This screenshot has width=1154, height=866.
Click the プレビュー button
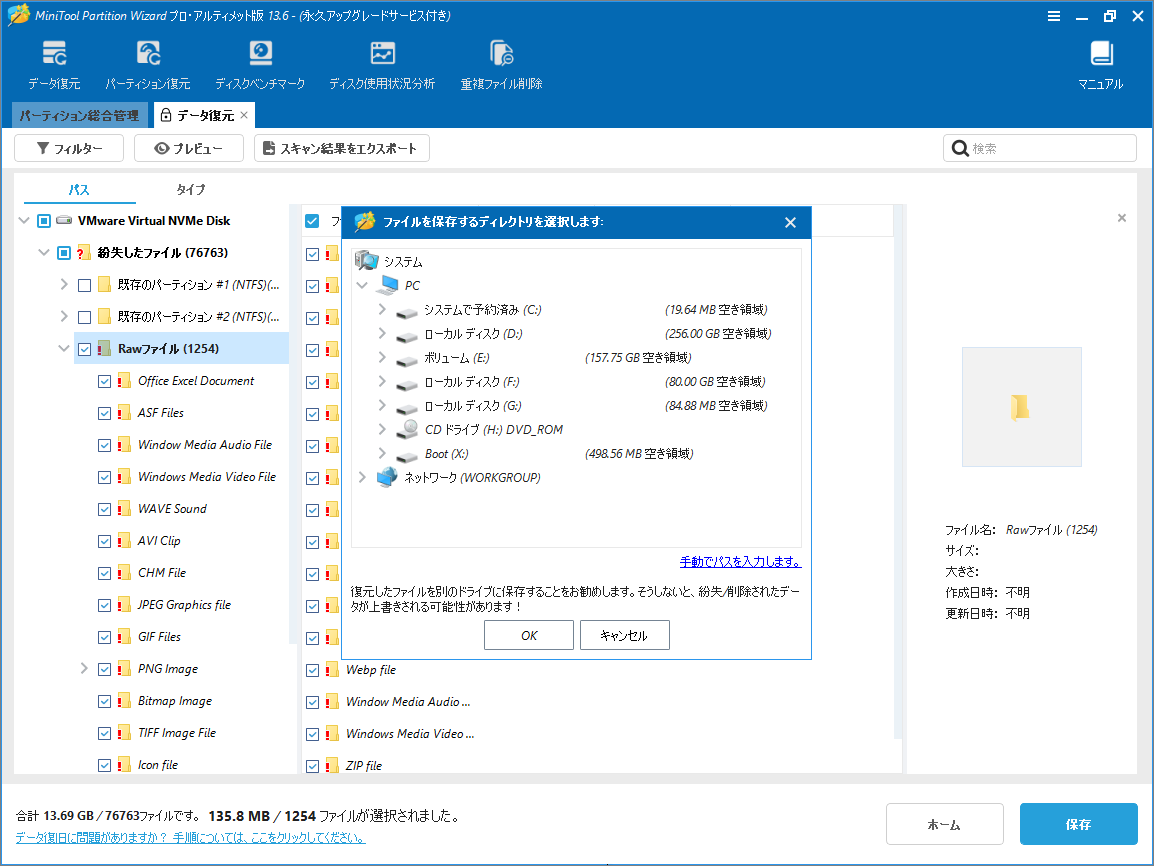point(188,149)
